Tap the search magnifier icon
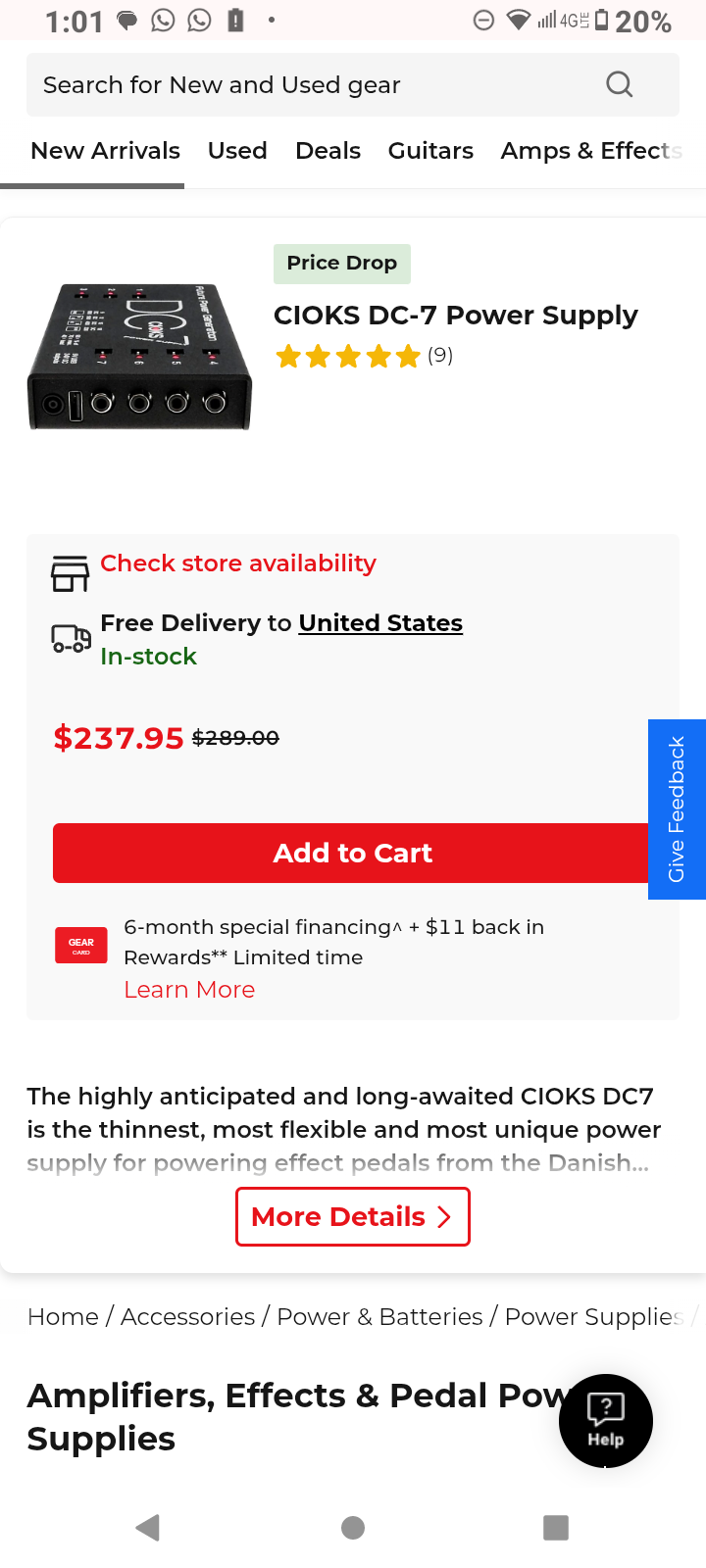 tap(619, 84)
